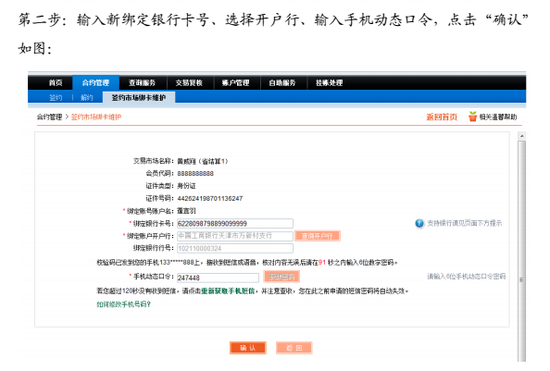Click the green 重新获取手机短信 link
Viewport: 550px width, 371px height.
point(228,291)
